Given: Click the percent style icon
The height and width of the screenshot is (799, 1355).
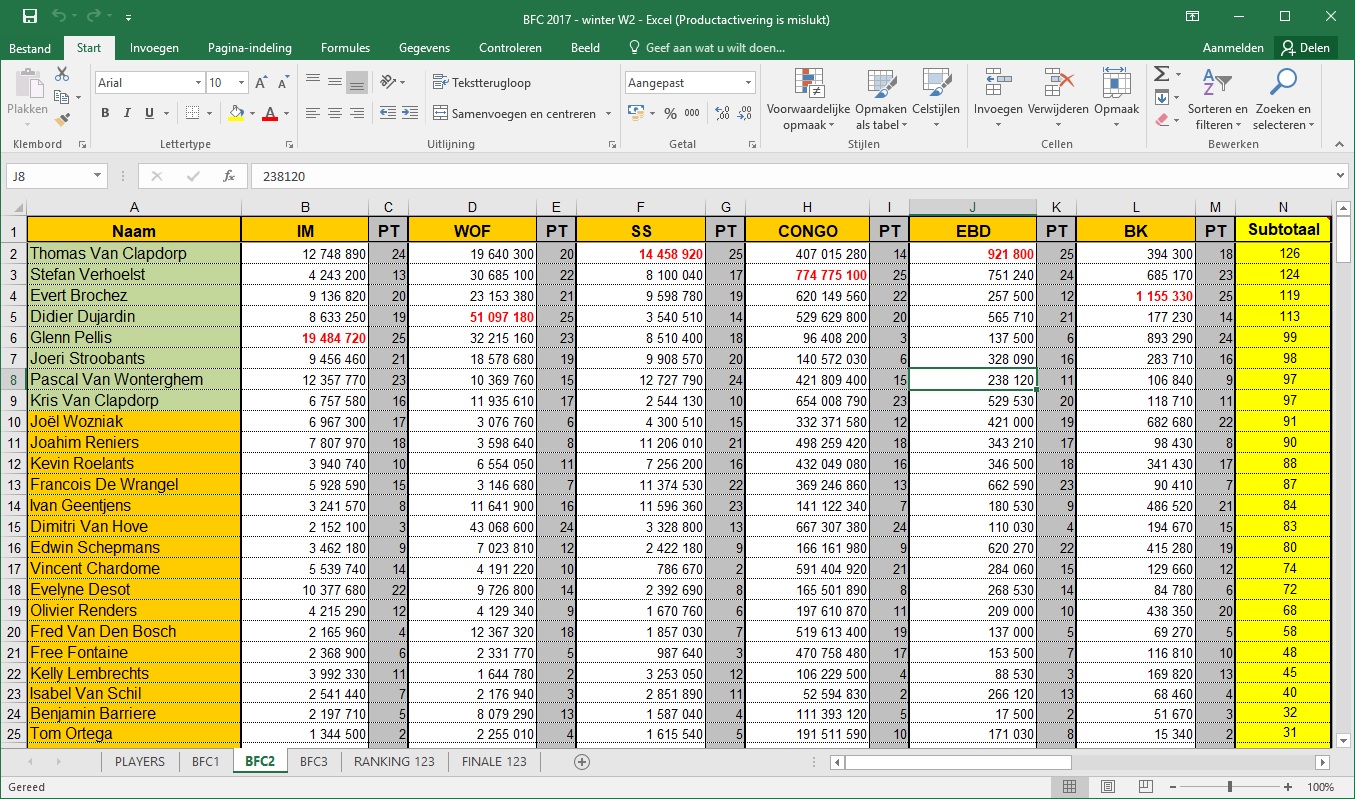Looking at the screenshot, I should (670, 114).
